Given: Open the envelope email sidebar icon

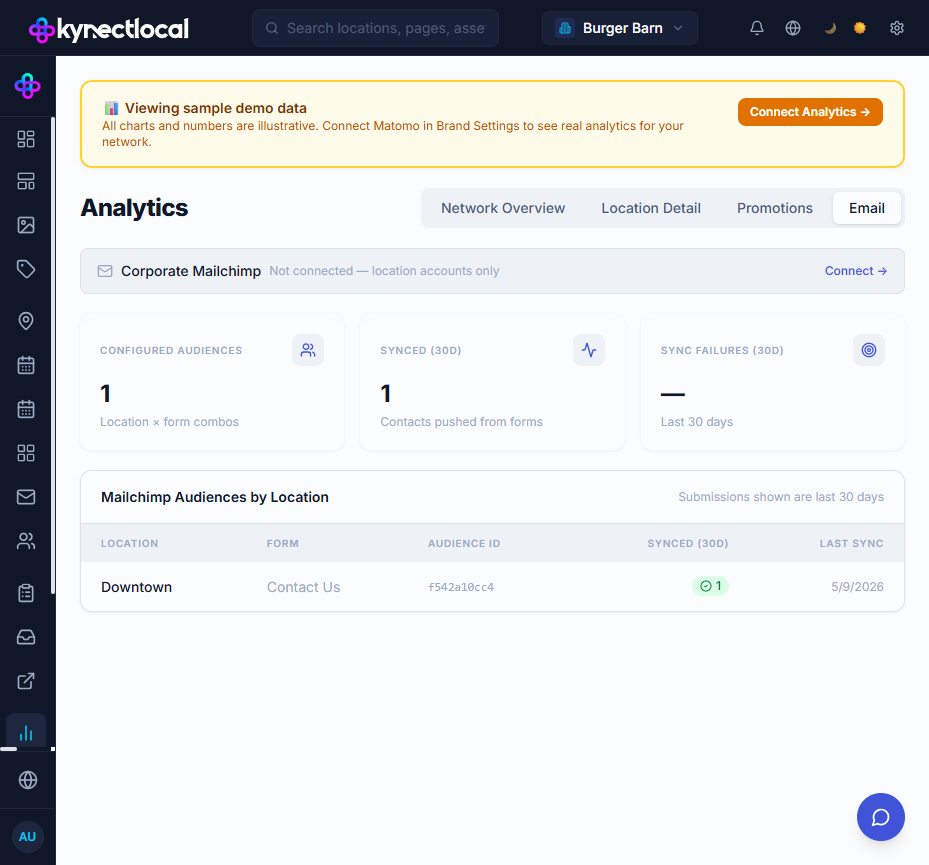Looking at the screenshot, I should (26, 497).
